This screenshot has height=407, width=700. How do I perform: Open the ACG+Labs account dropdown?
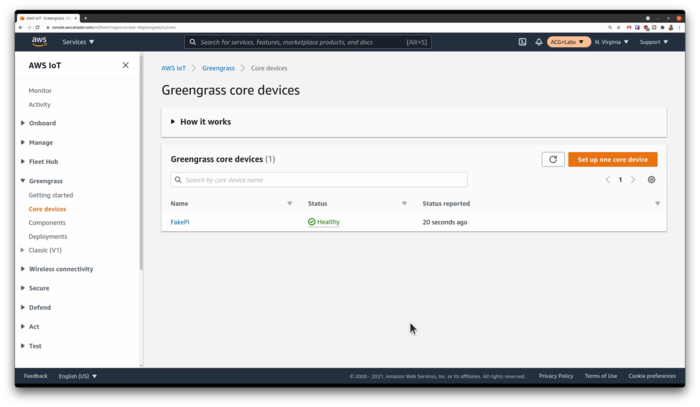[x=567, y=42]
